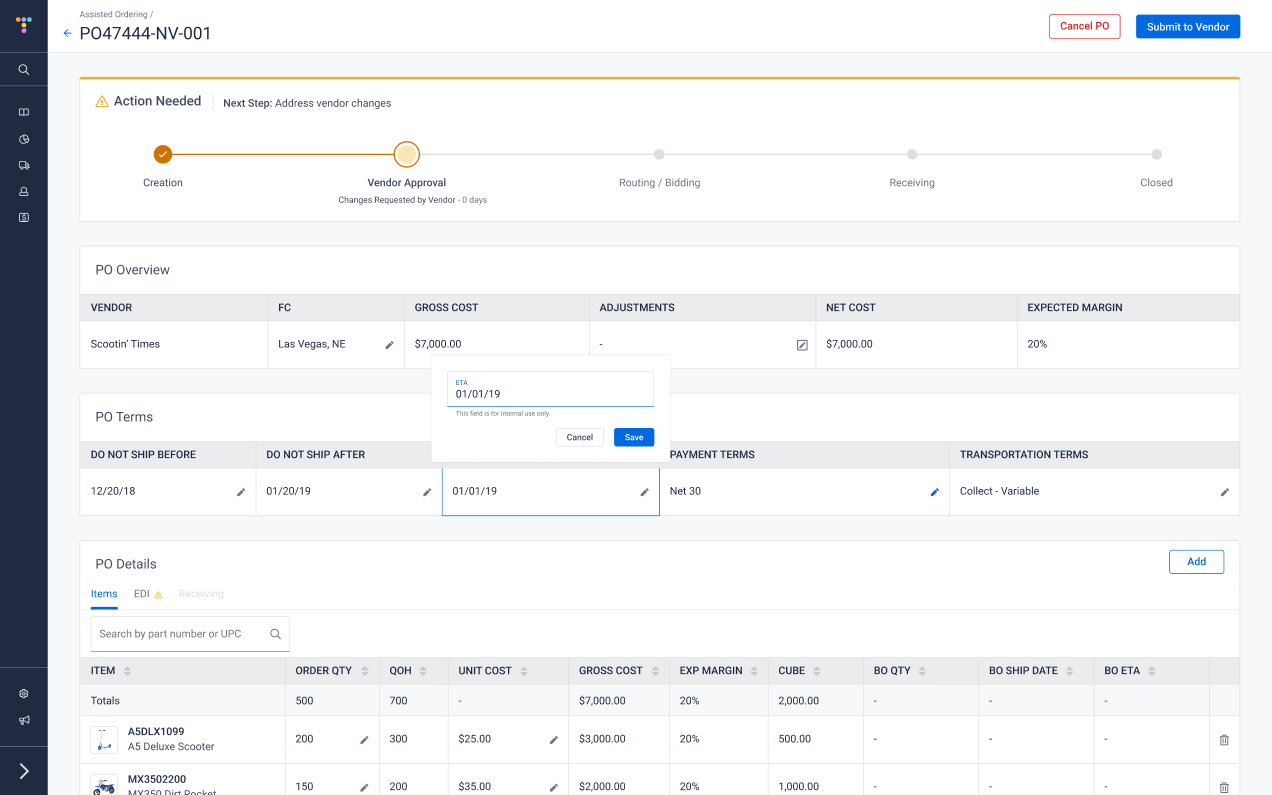Switch to the EDI tab
The image size is (1272, 795).
tap(148, 594)
